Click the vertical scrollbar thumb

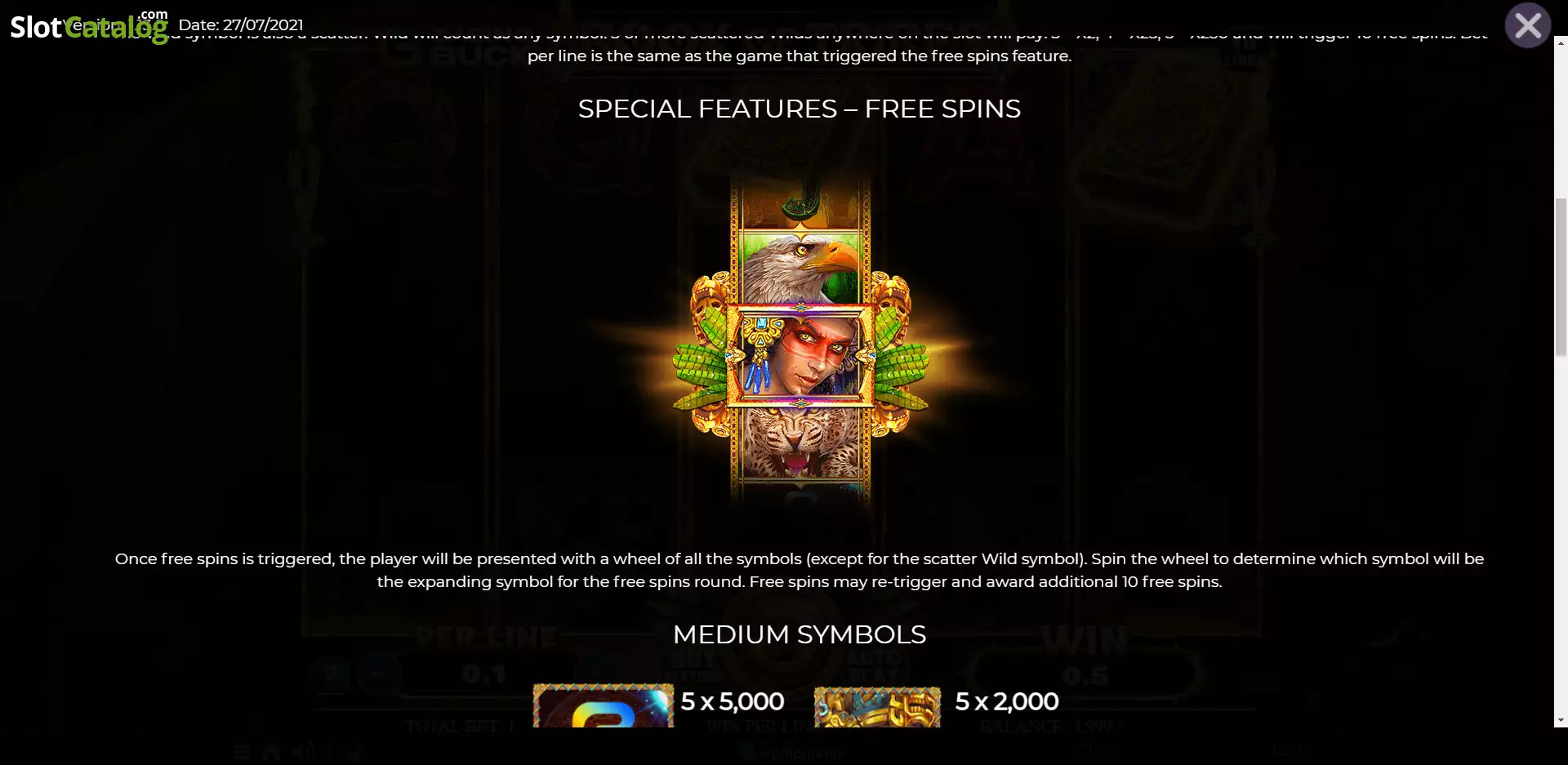(x=1561, y=278)
